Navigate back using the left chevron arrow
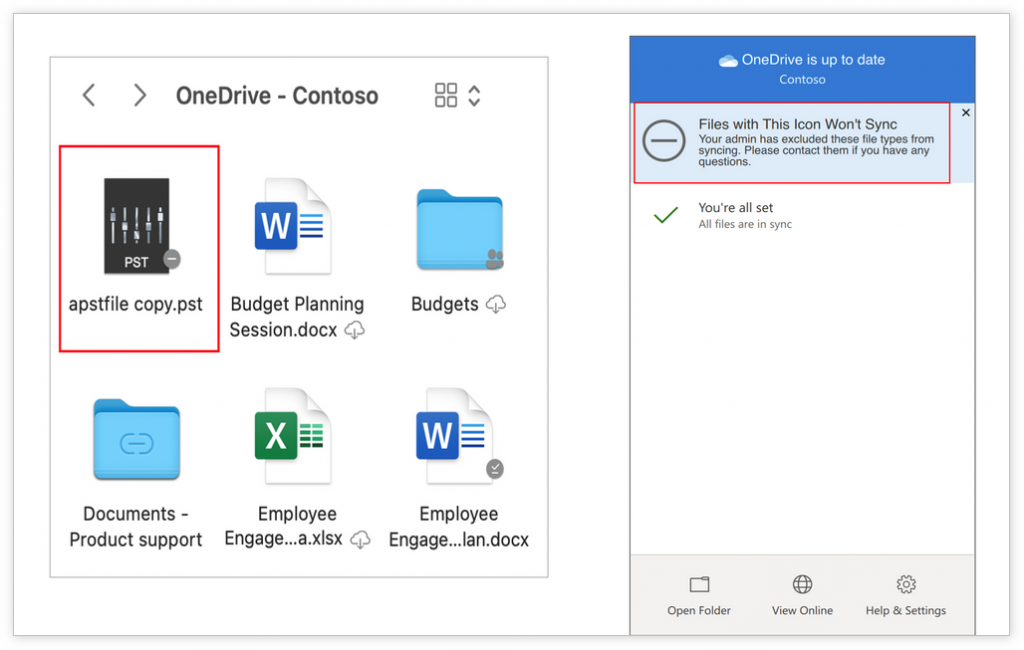This screenshot has width=1024, height=650. tap(88, 94)
